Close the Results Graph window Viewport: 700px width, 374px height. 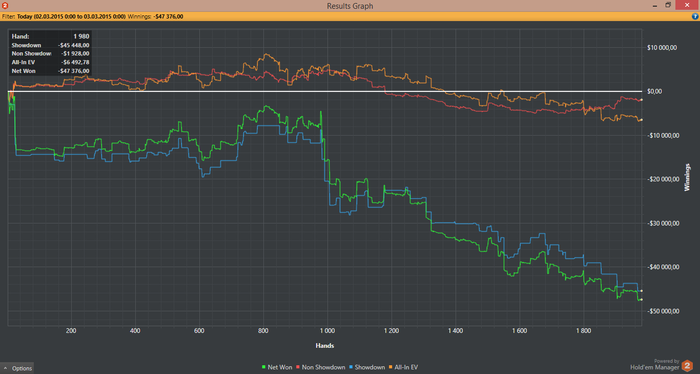point(687,5)
